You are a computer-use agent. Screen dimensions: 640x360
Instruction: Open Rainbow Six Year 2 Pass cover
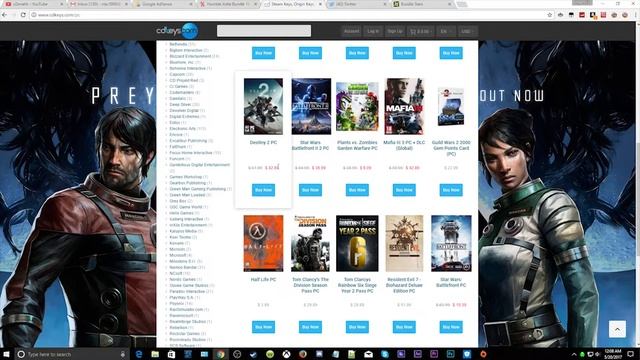pos(357,243)
